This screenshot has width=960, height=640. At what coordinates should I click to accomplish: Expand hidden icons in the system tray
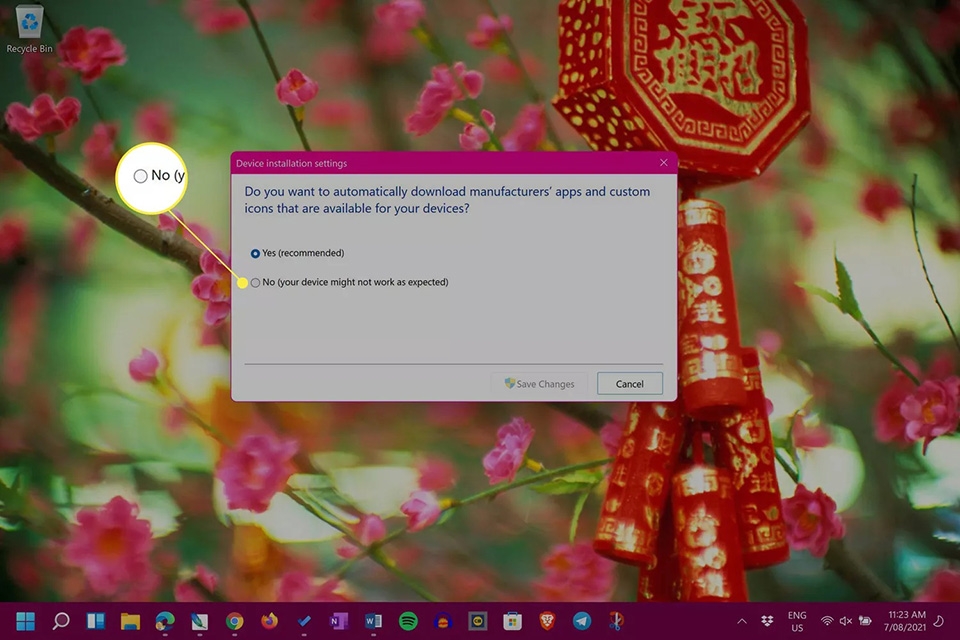(742, 622)
